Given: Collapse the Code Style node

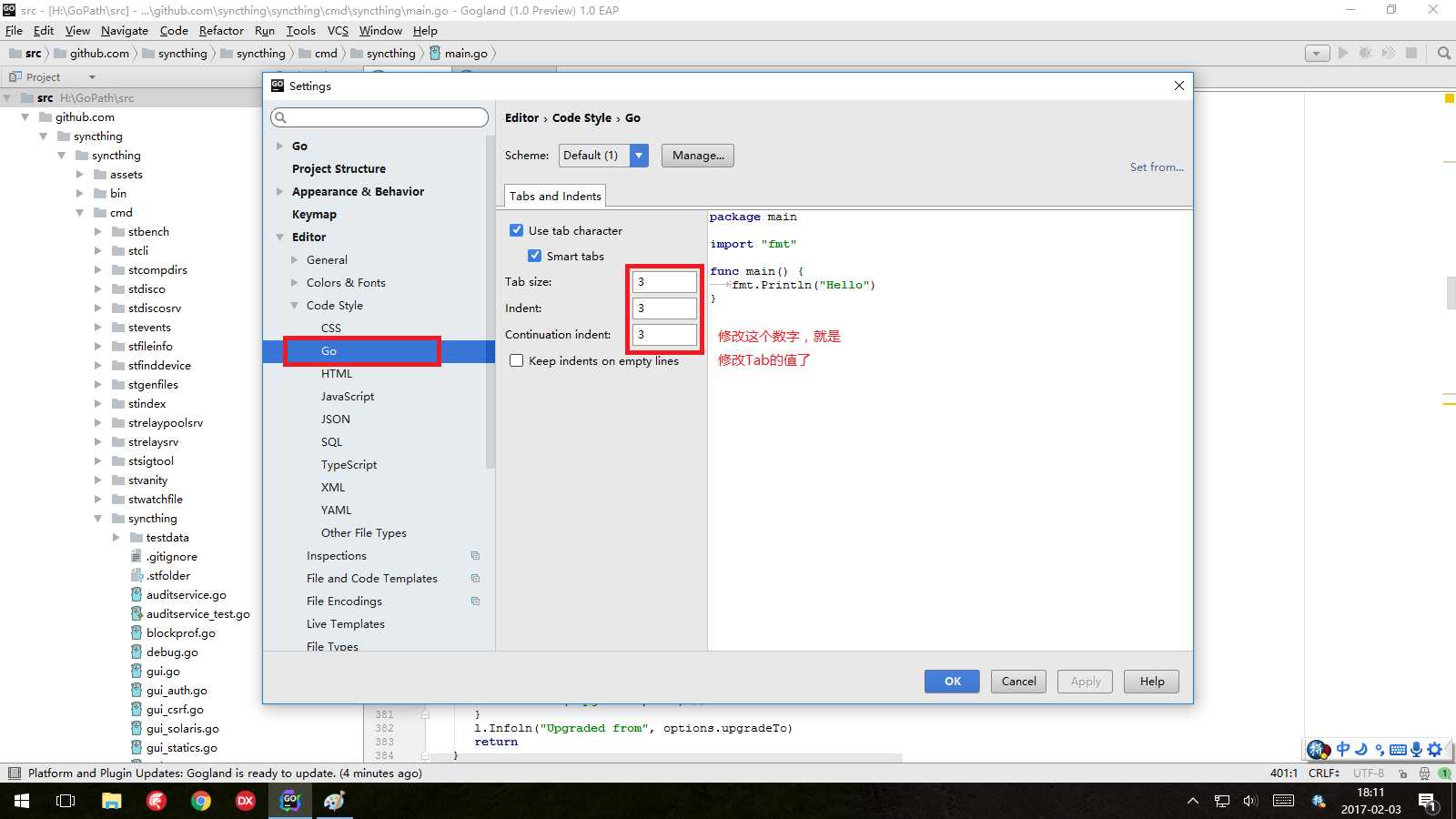Looking at the screenshot, I should point(295,305).
